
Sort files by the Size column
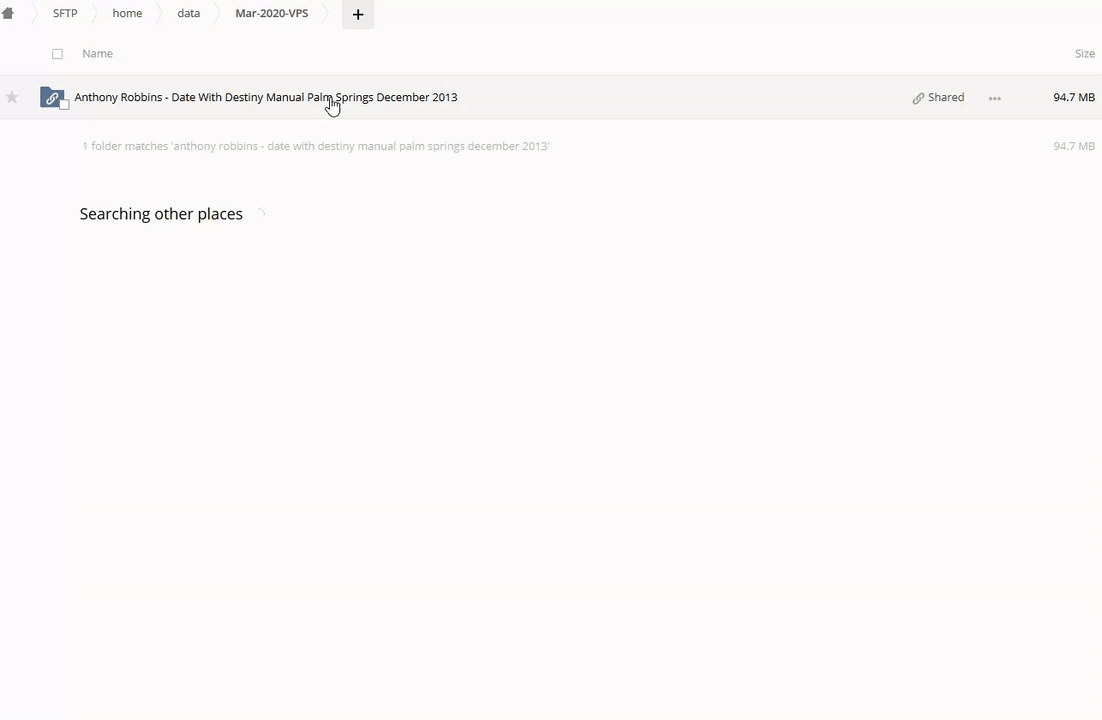(x=1084, y=54)
